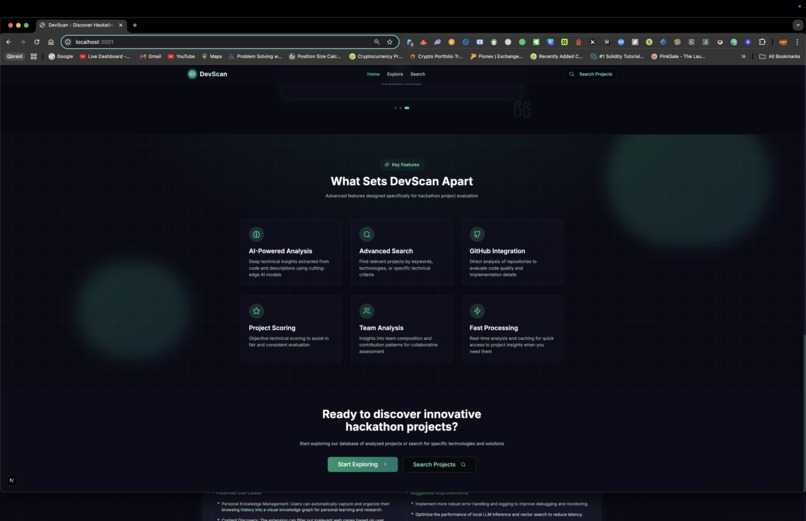806x521 pixels.
Task: Open the Recently Added C... bookmark
Action: [557, 57]
